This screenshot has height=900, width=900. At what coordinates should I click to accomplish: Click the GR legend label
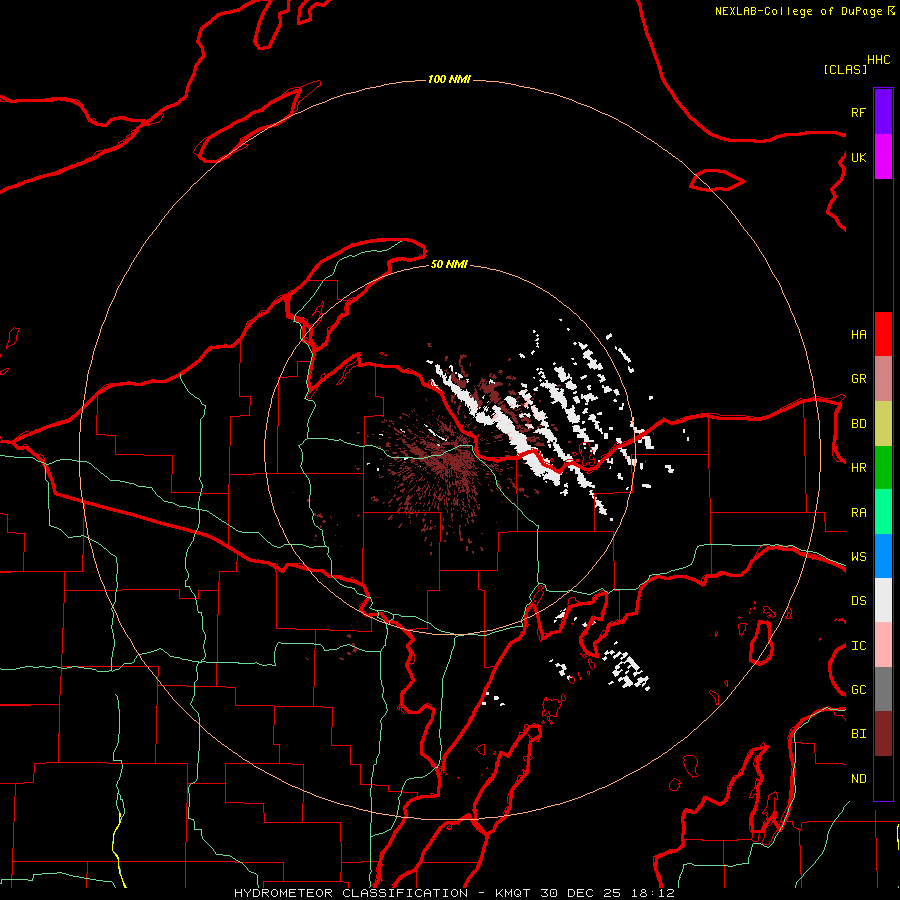pos(858,379)
